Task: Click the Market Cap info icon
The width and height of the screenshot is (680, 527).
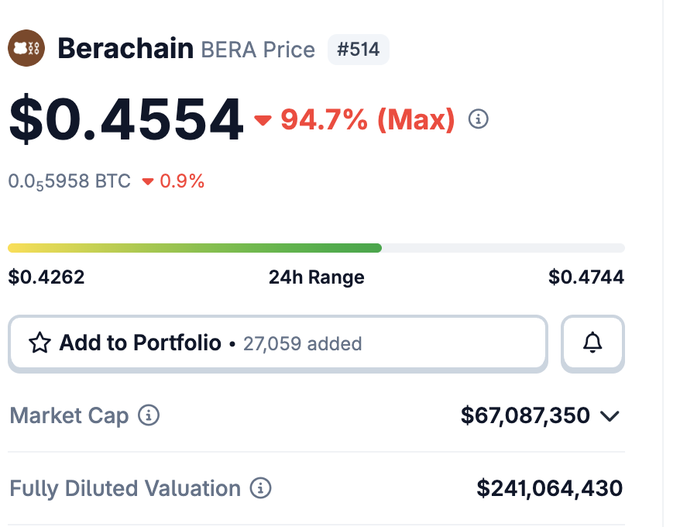Action: (149, 415)
